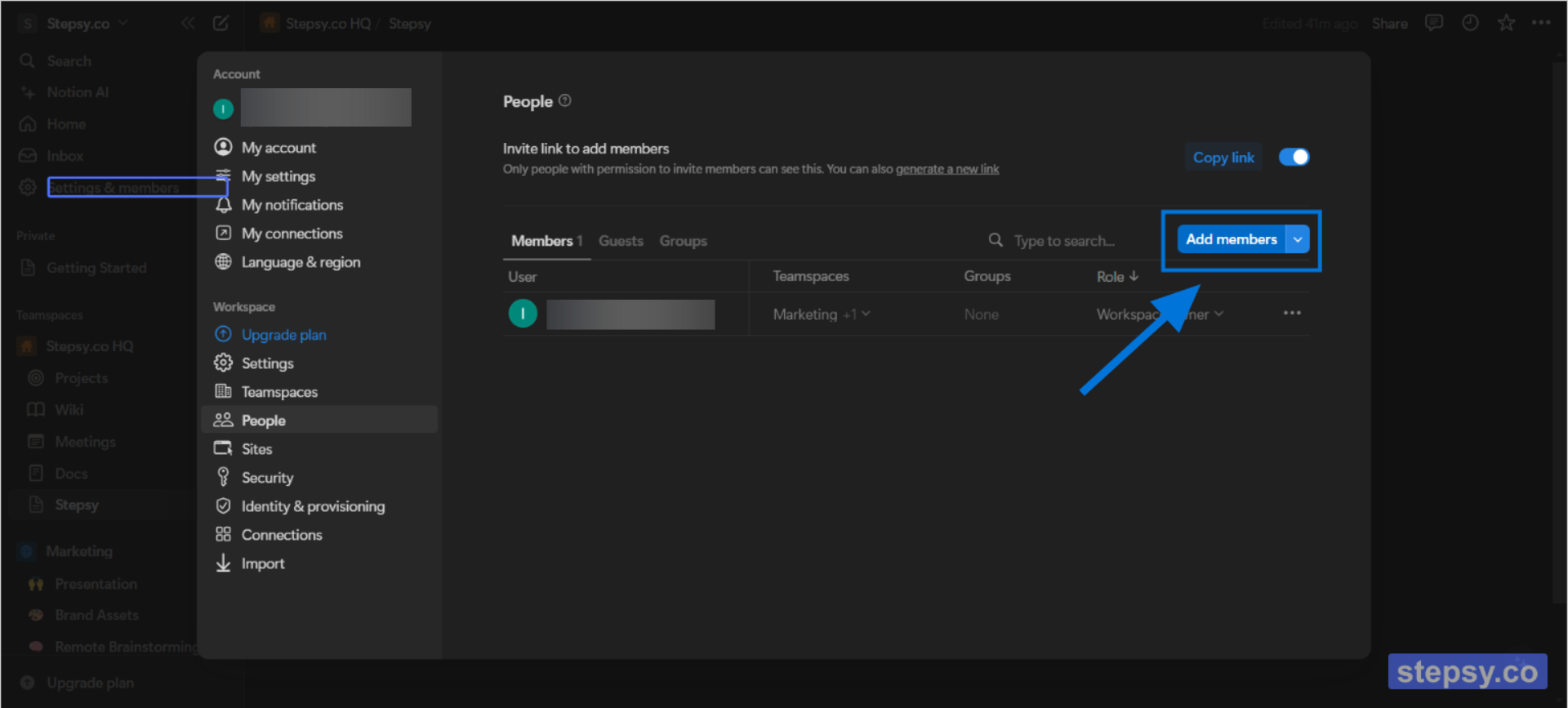Click the Copy link button

[1223, 157]
